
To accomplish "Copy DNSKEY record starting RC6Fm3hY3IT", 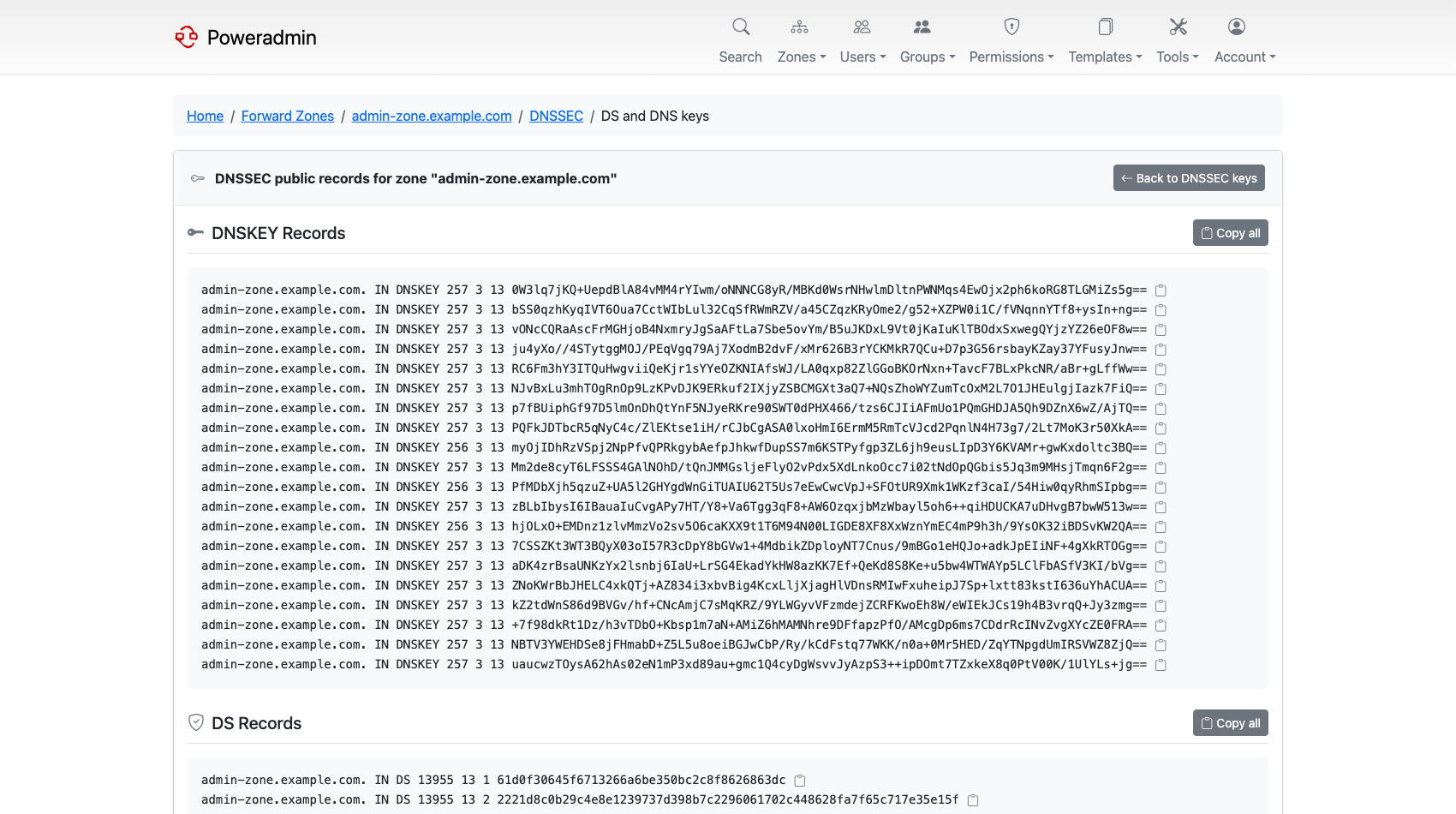I will click(1161, 369).
